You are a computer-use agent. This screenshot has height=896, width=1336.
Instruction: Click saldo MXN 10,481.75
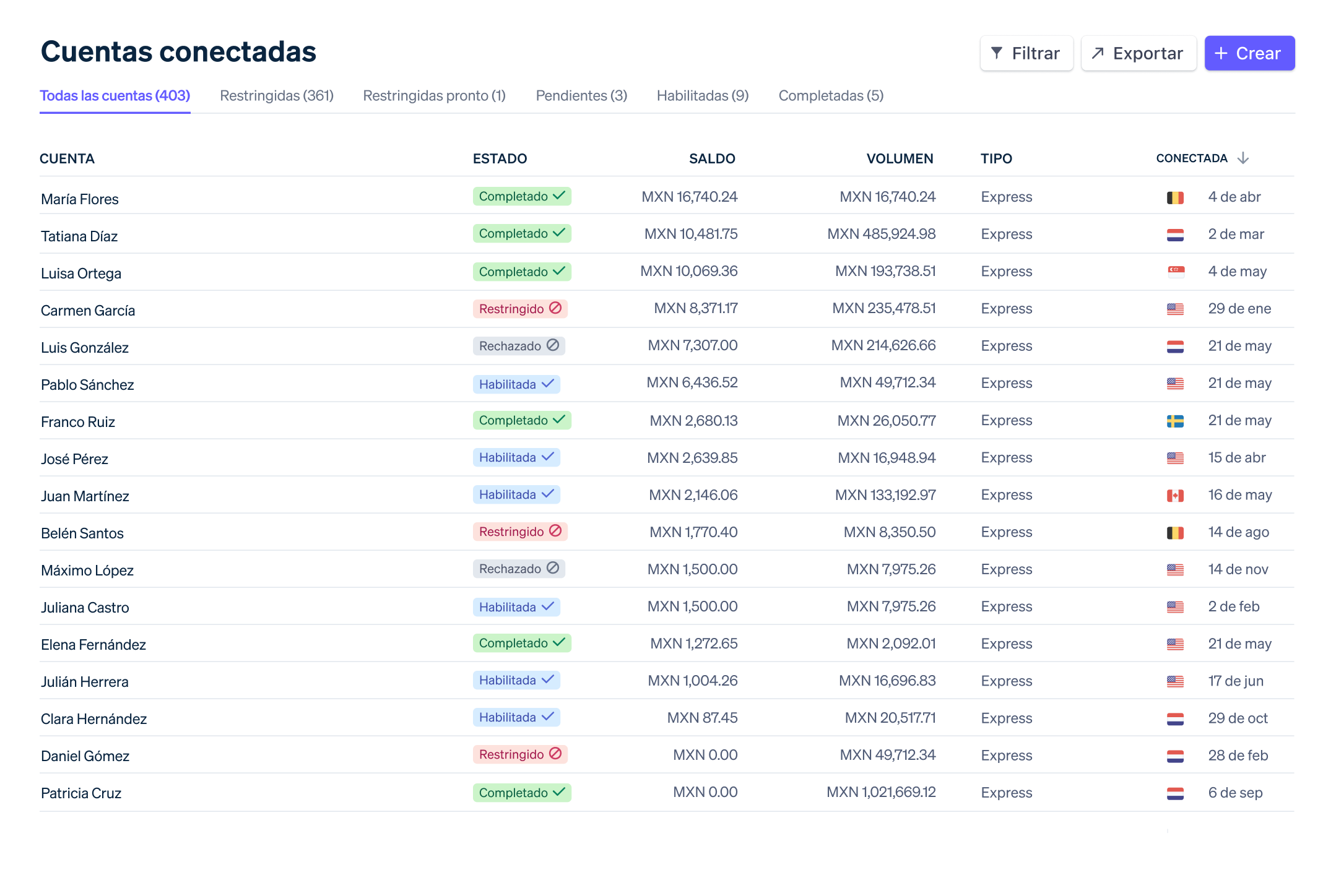pos(691,234)
